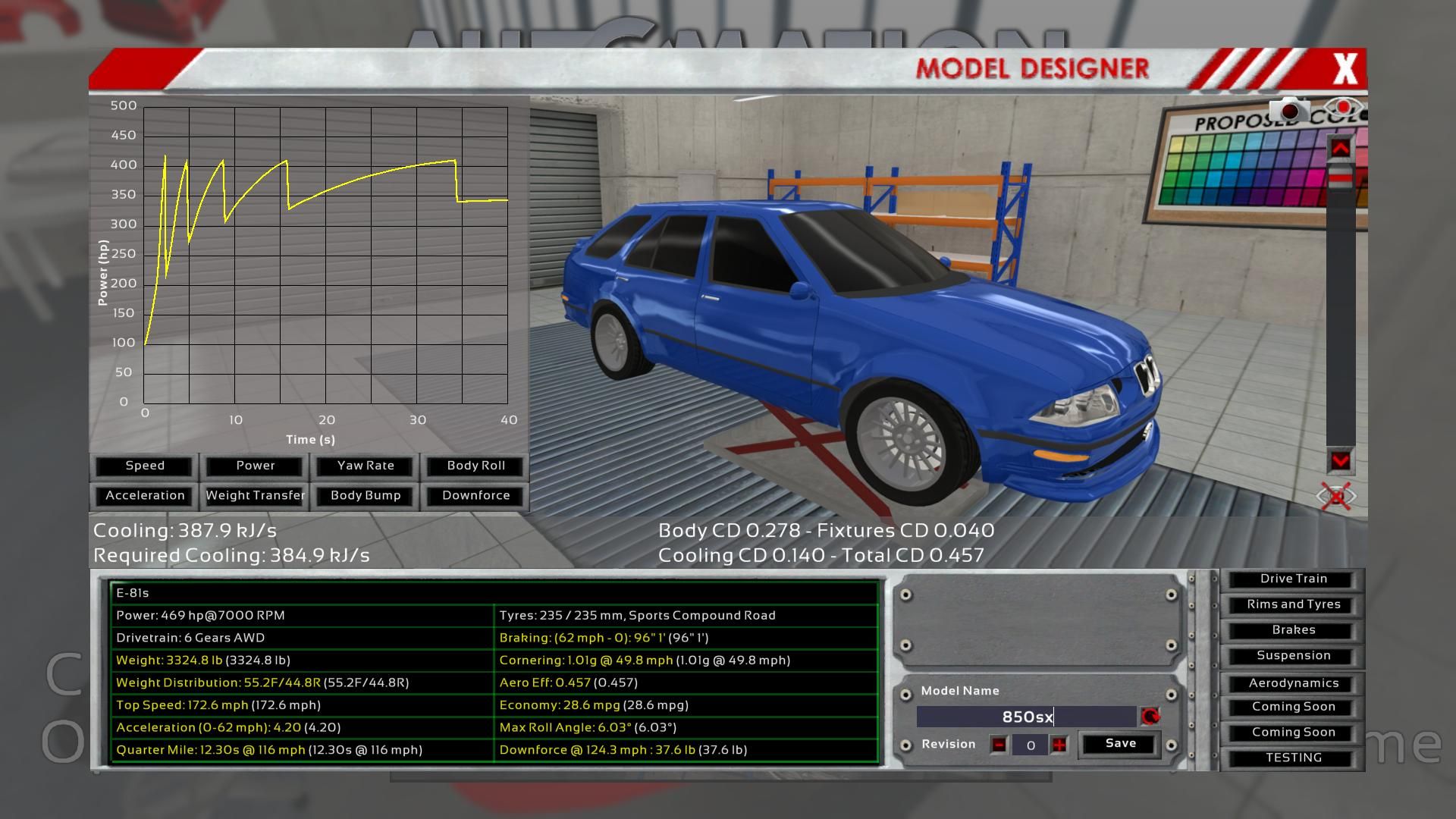Viewport: 1456px width, 819px height.
Task: Close Model Designer with X icon
Action: [1345, 70]
